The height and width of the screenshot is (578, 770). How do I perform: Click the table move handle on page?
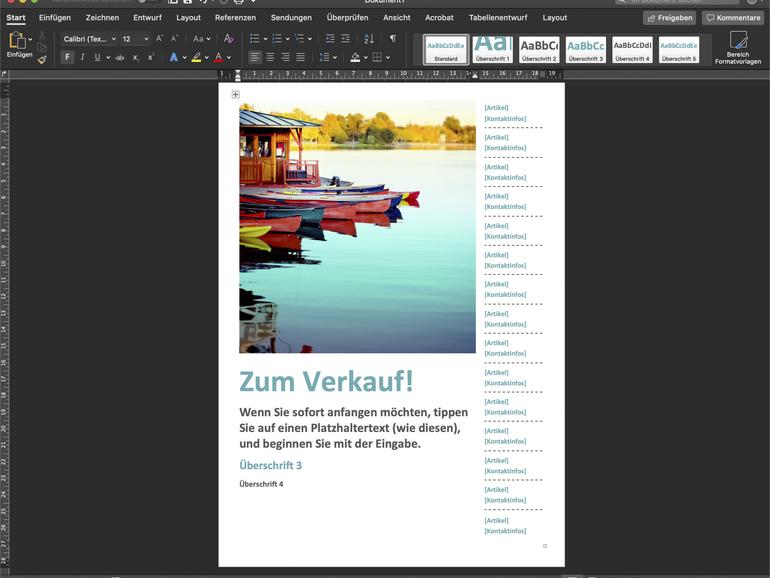coord(236,94)
